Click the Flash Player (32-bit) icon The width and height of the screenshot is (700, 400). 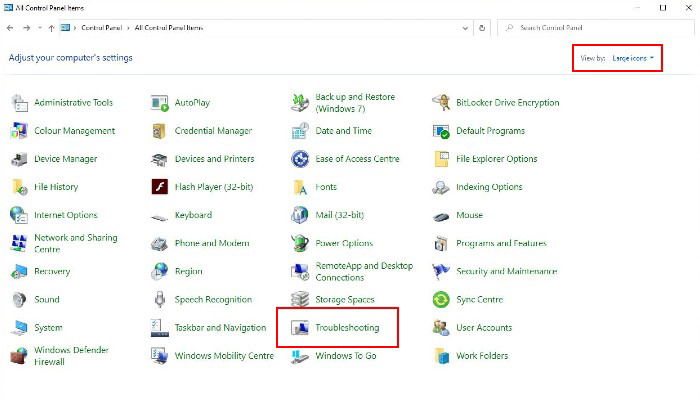tap(159, 187)
